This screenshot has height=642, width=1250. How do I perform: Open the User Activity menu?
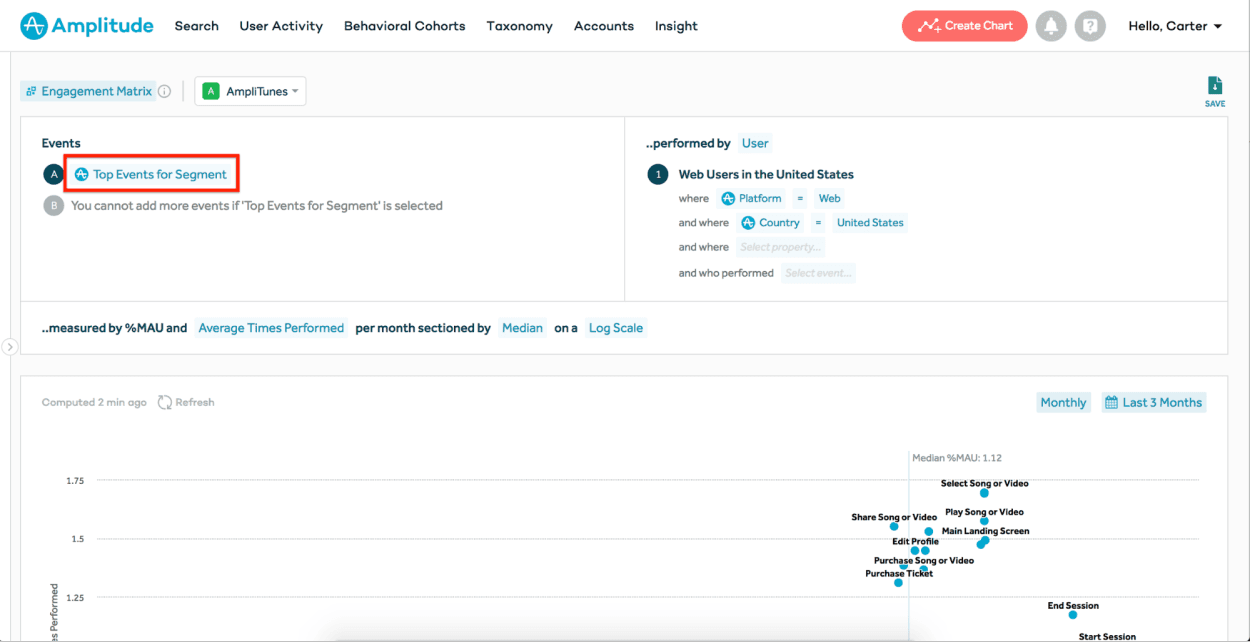click(281, 26)
